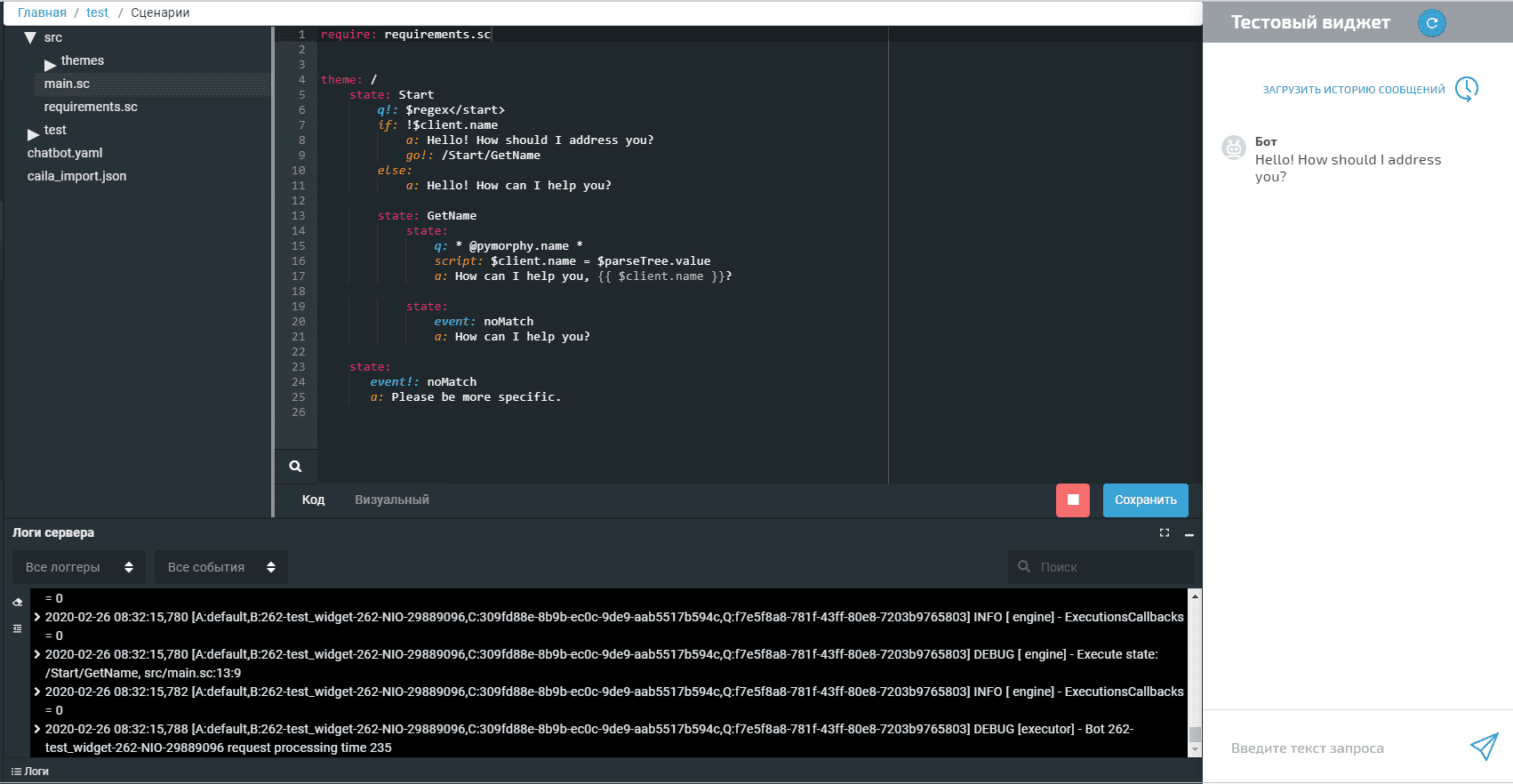
Task: Expand server logs panel to fullscreen
Action: [x=1164, y=532]
